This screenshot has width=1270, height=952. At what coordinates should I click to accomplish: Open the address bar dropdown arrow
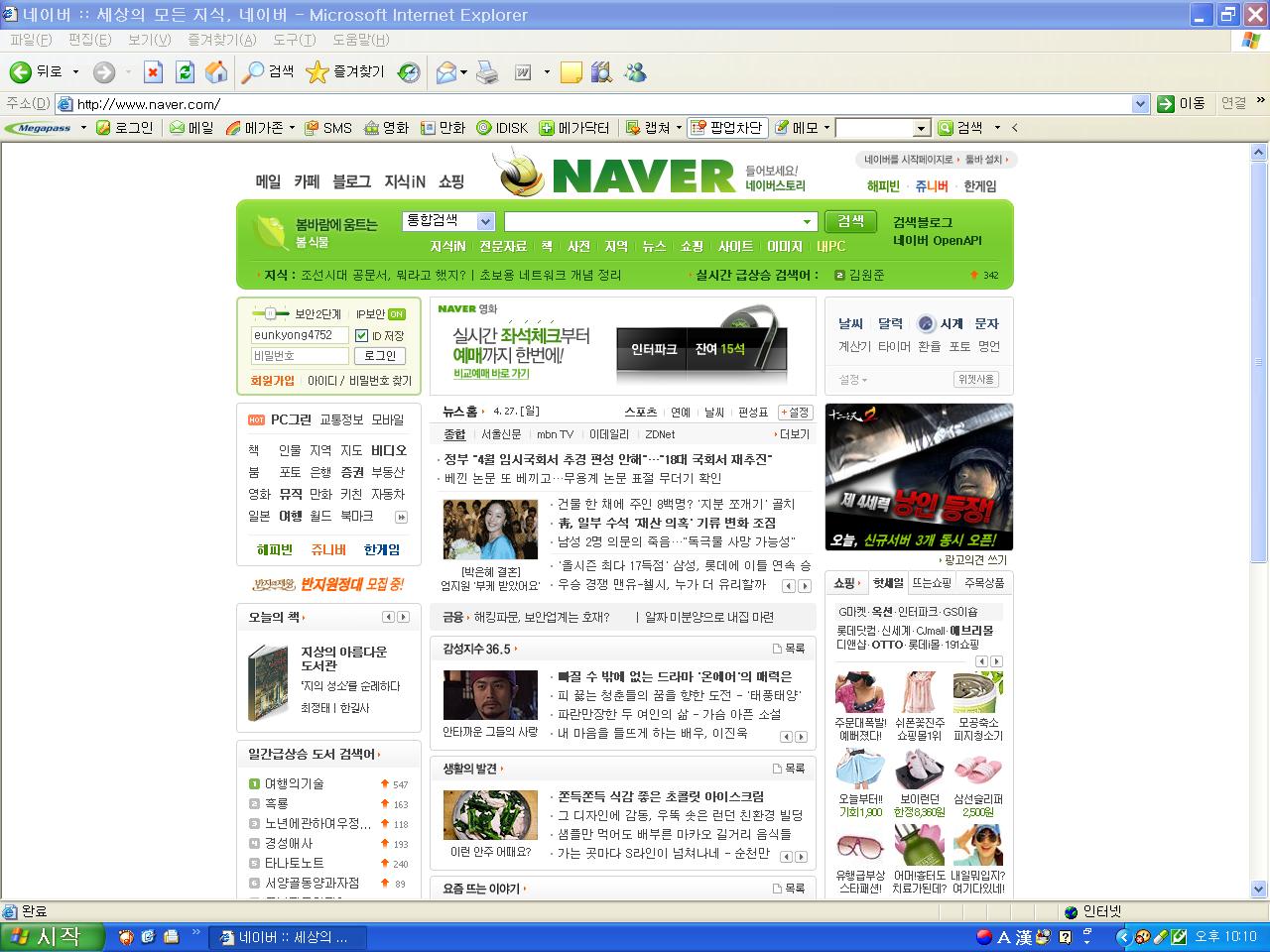[x=1140, y=104]
